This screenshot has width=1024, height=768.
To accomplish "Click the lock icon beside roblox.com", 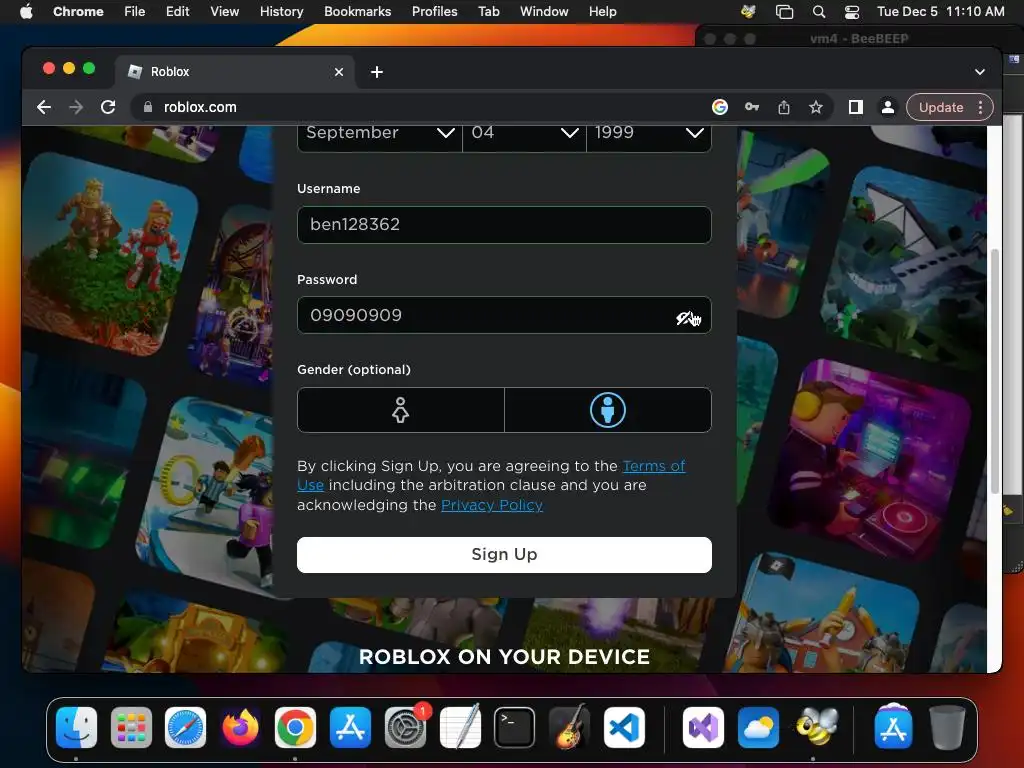I will point(148,107).
